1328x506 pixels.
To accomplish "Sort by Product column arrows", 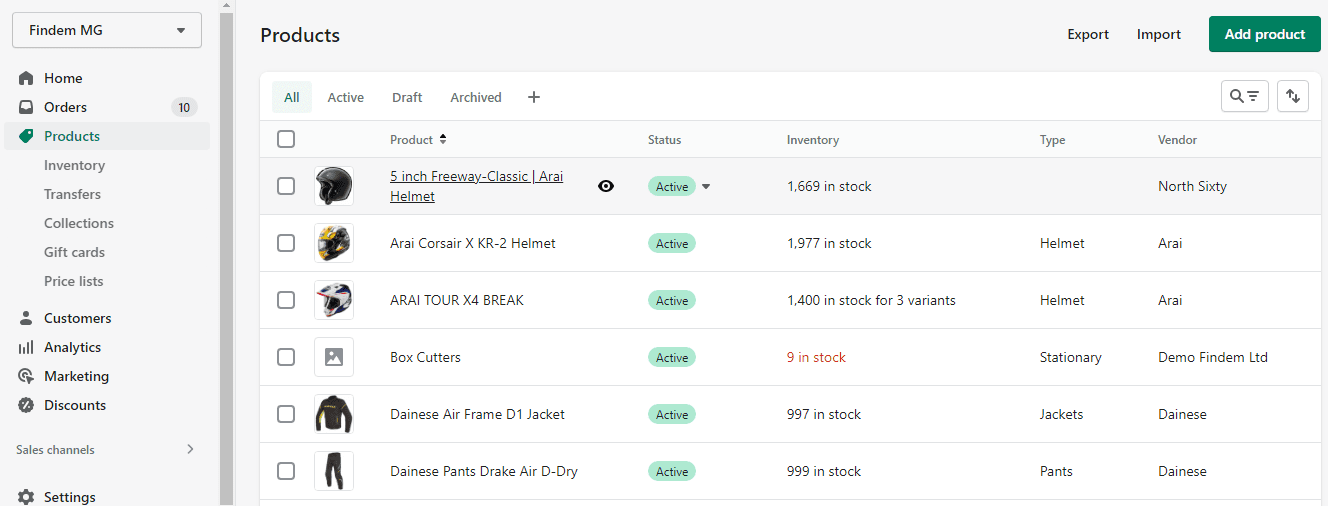I will [443, 140].
